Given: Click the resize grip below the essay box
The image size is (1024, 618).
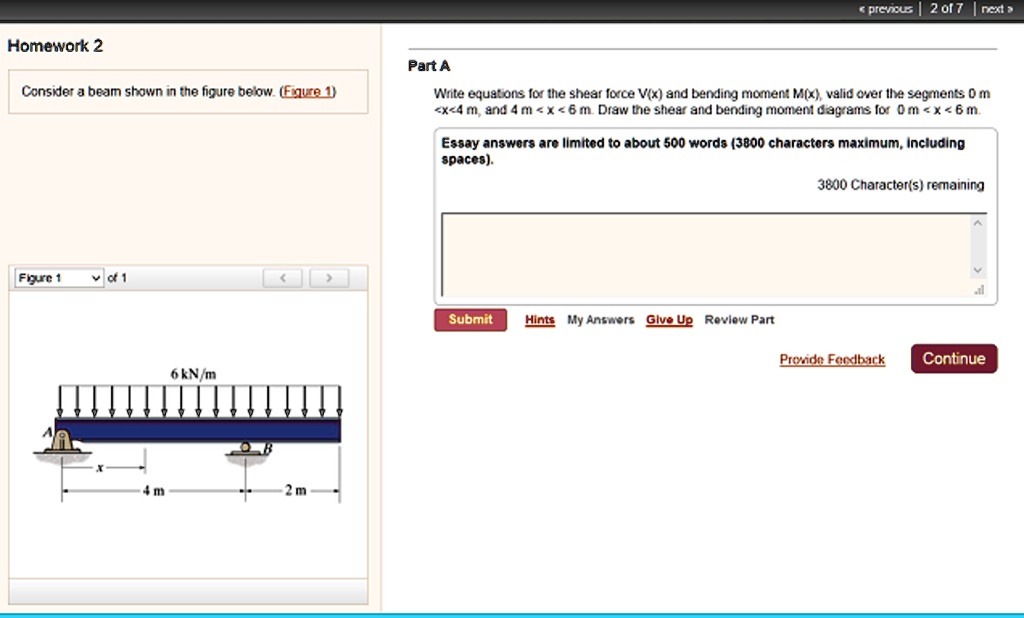Looking at the screenshot, I should [x=978, y=290].
